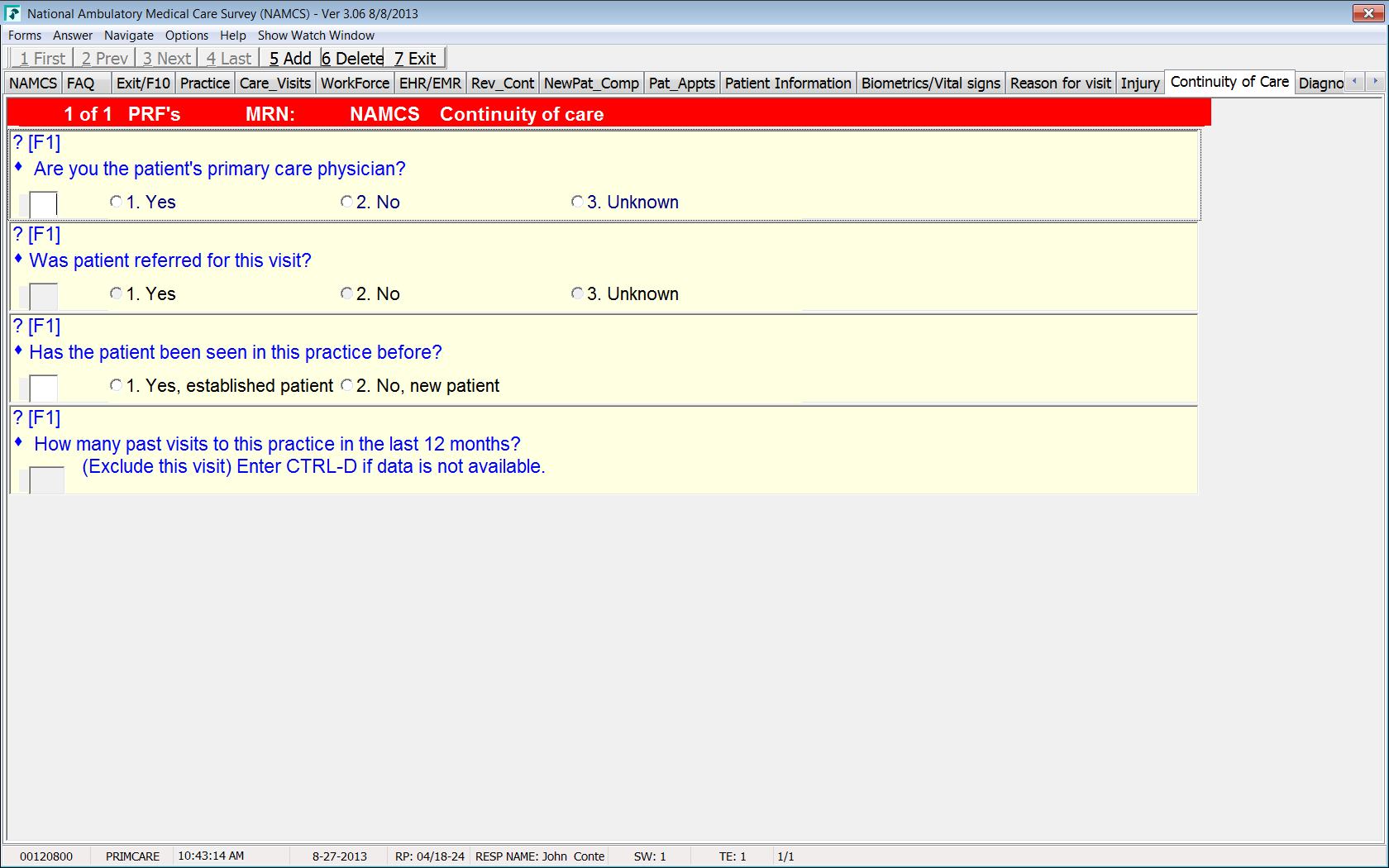This screenshot has width=1389, height=868.
Task: Select No for primary care physician
Action: point(346,202)
